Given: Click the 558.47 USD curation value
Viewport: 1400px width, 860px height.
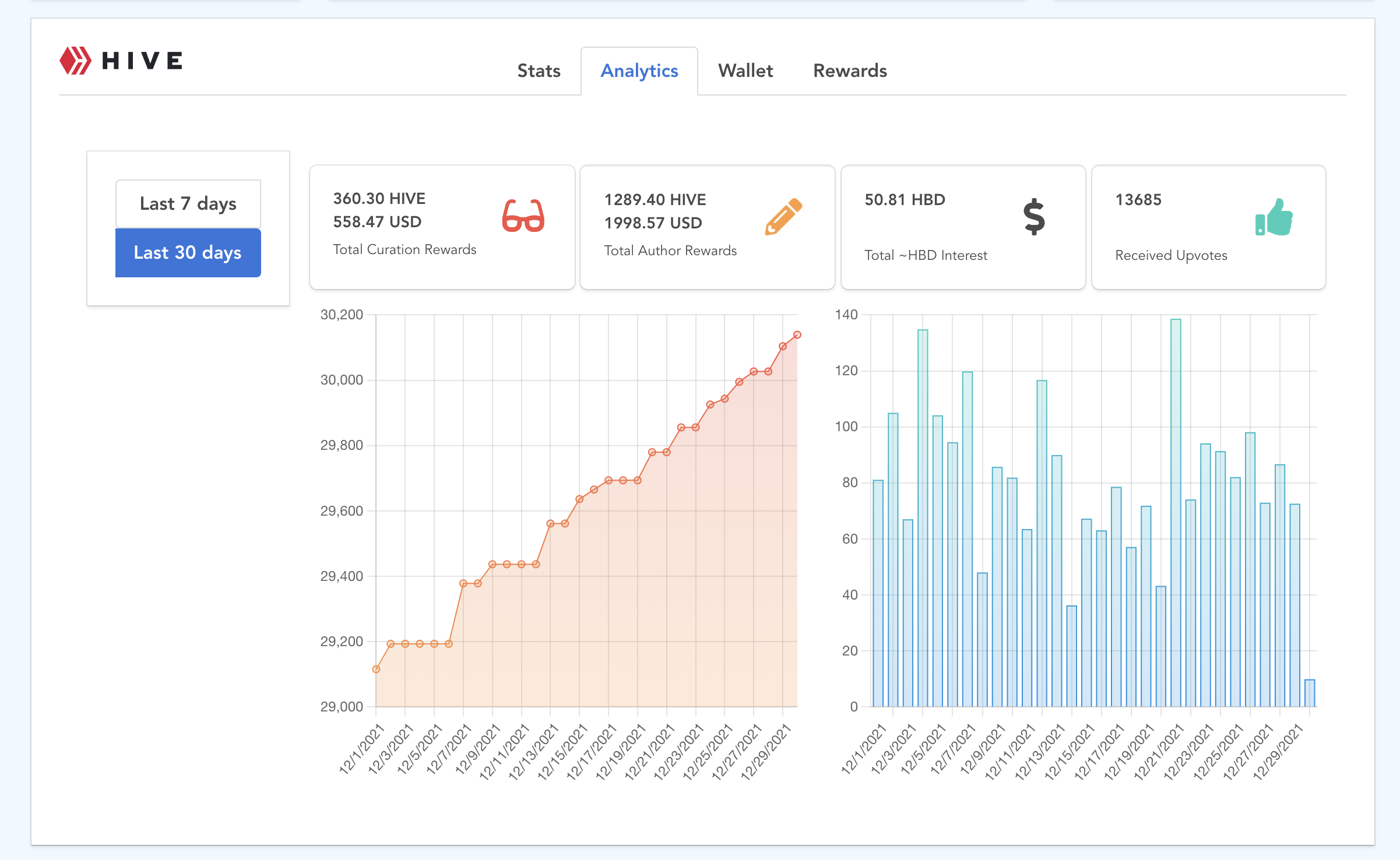Looking at the screenshot, I should pyautogui.click(x=377, y=222).
